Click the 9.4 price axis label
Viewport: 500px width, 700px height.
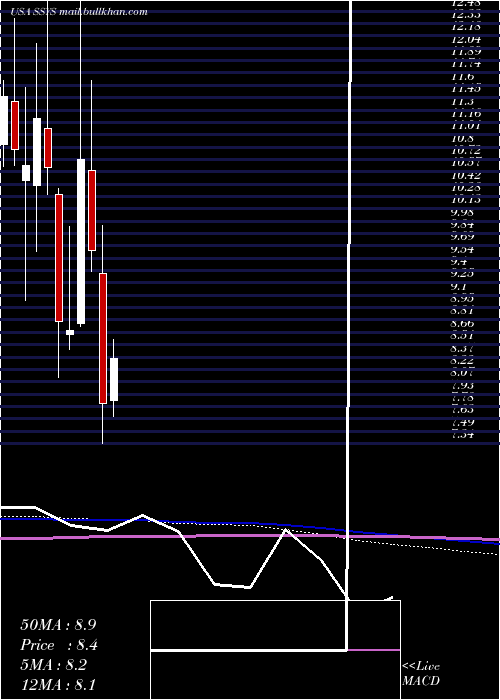[460, 261]
